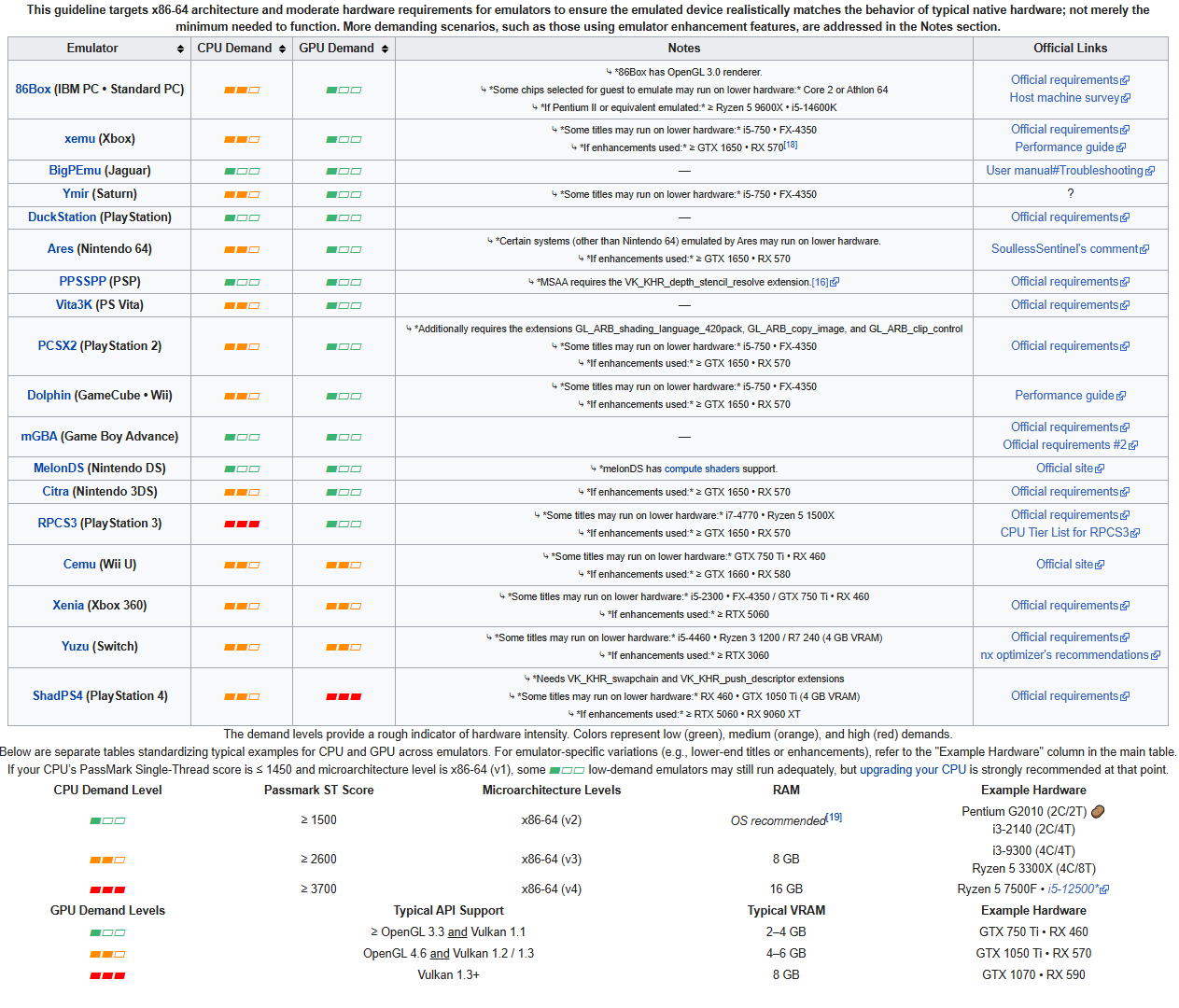
Task: Click the orange GPU demand bars in Yuzu row
Action: click(x=344, y=647)
